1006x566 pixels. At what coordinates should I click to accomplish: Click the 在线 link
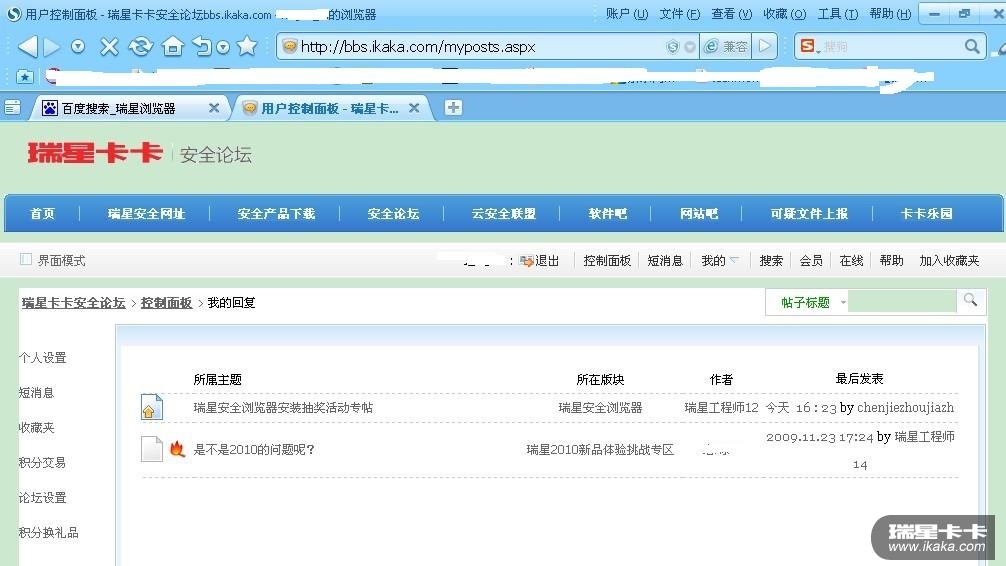[x=851, y=261]
